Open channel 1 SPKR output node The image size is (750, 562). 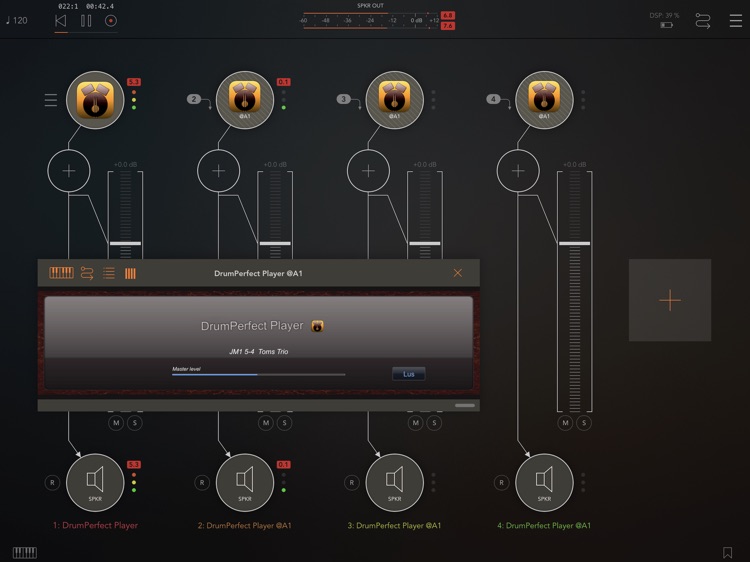95,483
